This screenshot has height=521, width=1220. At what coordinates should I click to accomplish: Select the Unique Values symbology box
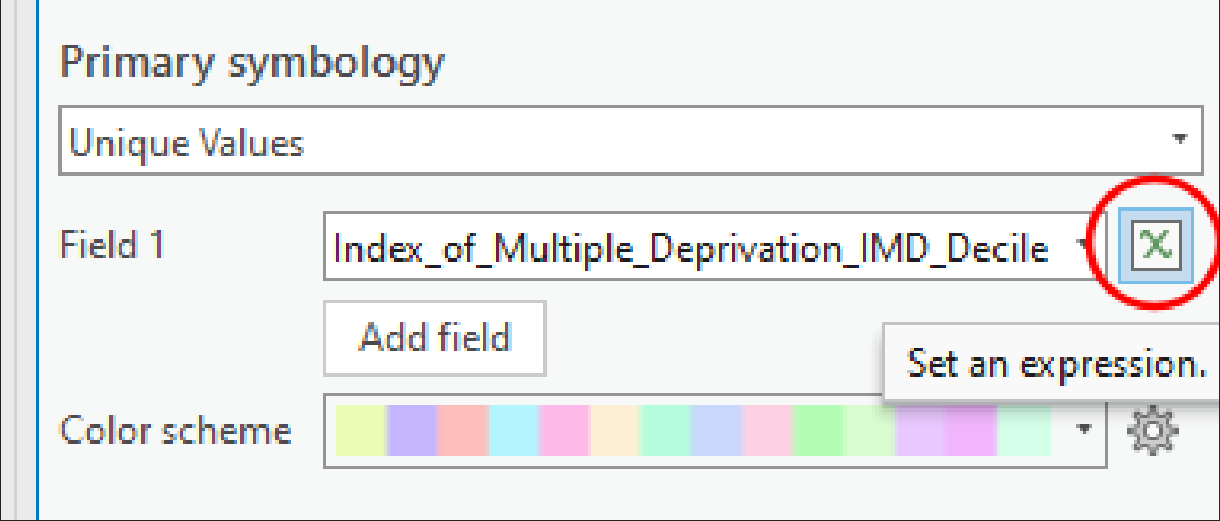click(600, 144)
